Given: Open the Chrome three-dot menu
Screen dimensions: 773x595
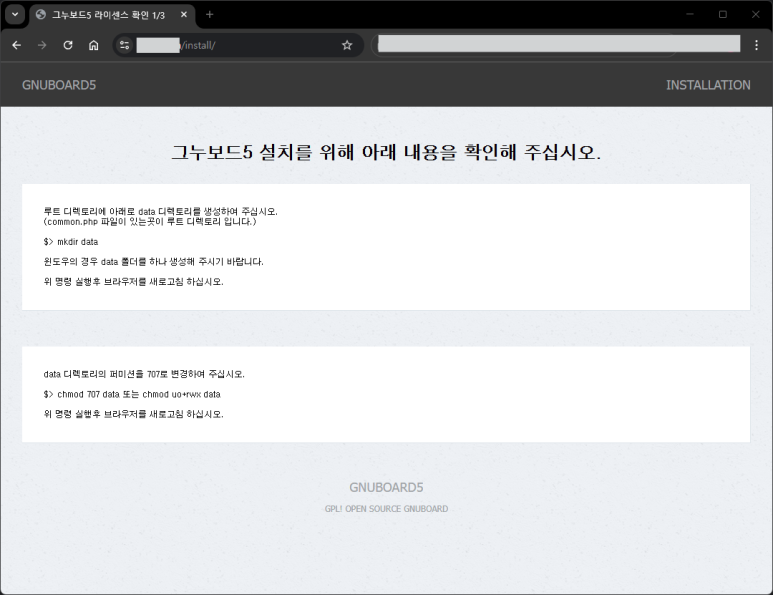Looking at the screenshot, I should [756, 45].
